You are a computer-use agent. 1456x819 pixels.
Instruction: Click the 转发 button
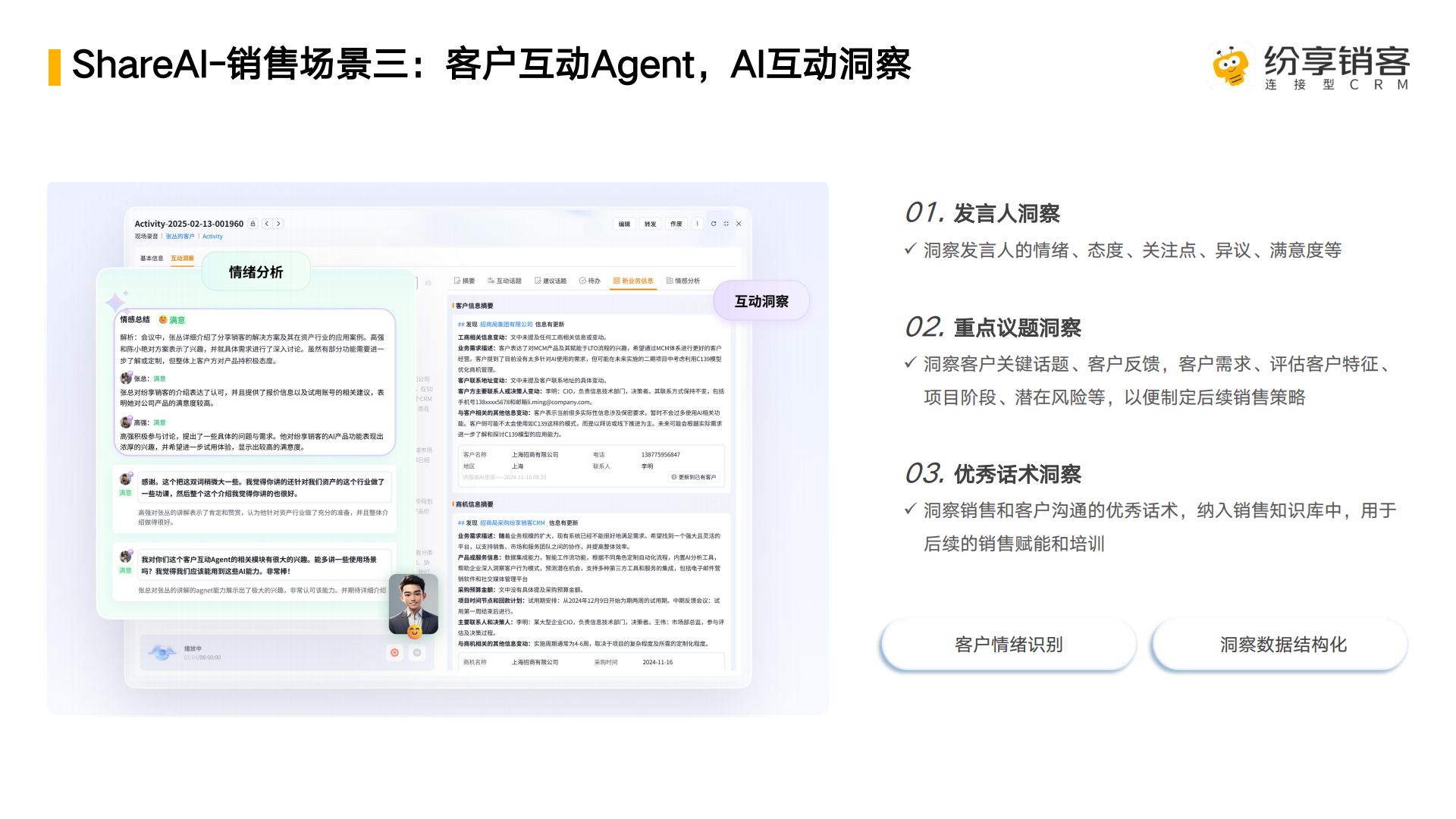[x=650, y=224]
